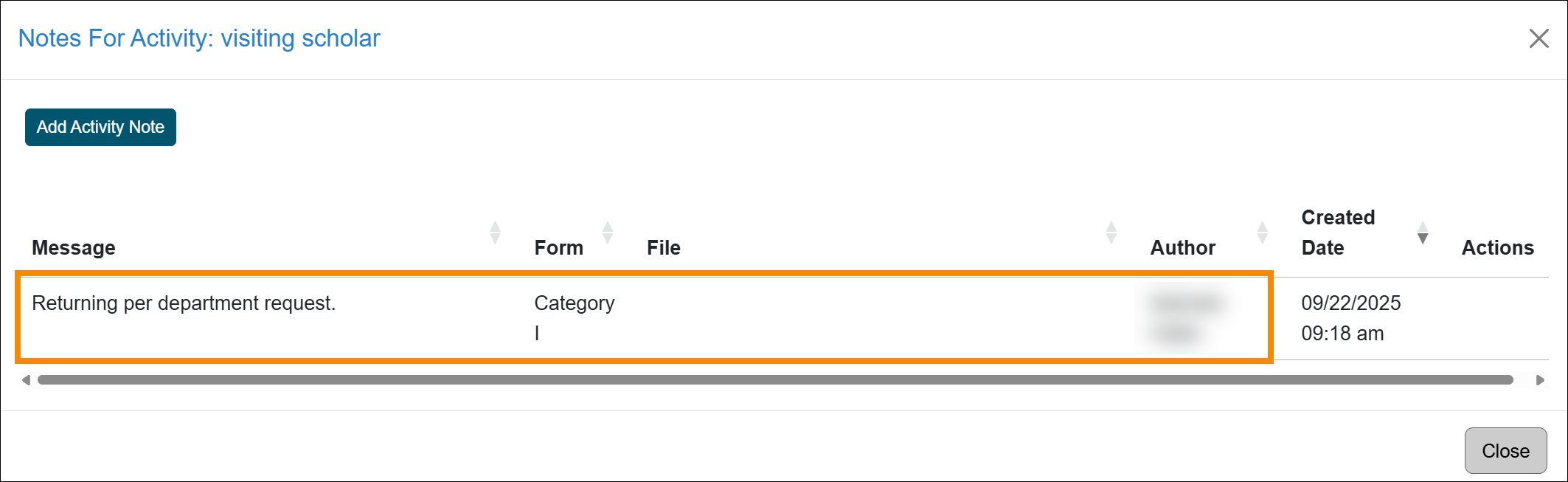The image size is (1568, 482).
Task: Click the X icon to dismiss the dialog
Action: tap(1539, 38)
